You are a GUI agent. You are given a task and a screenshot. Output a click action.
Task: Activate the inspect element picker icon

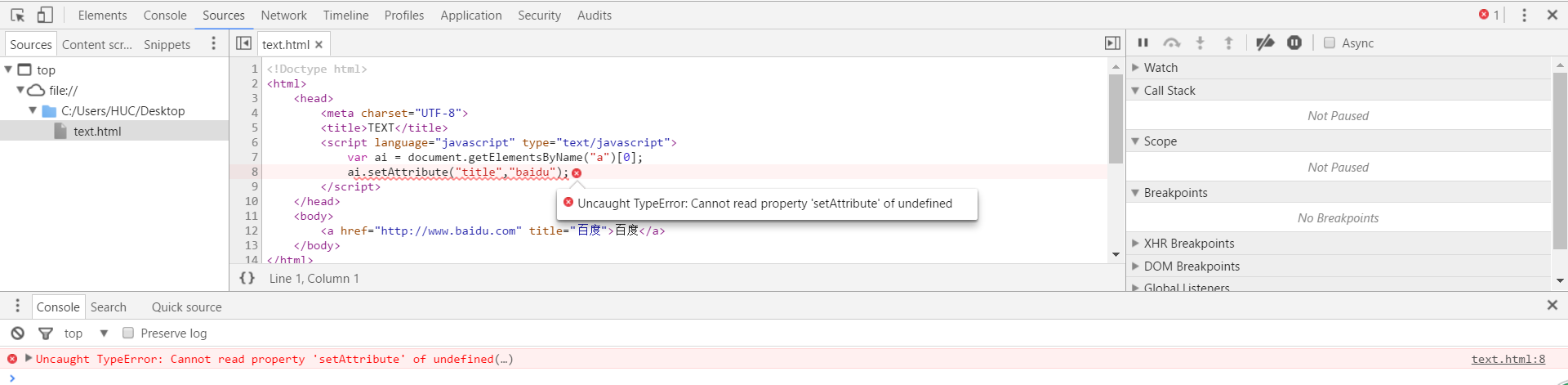17,15
